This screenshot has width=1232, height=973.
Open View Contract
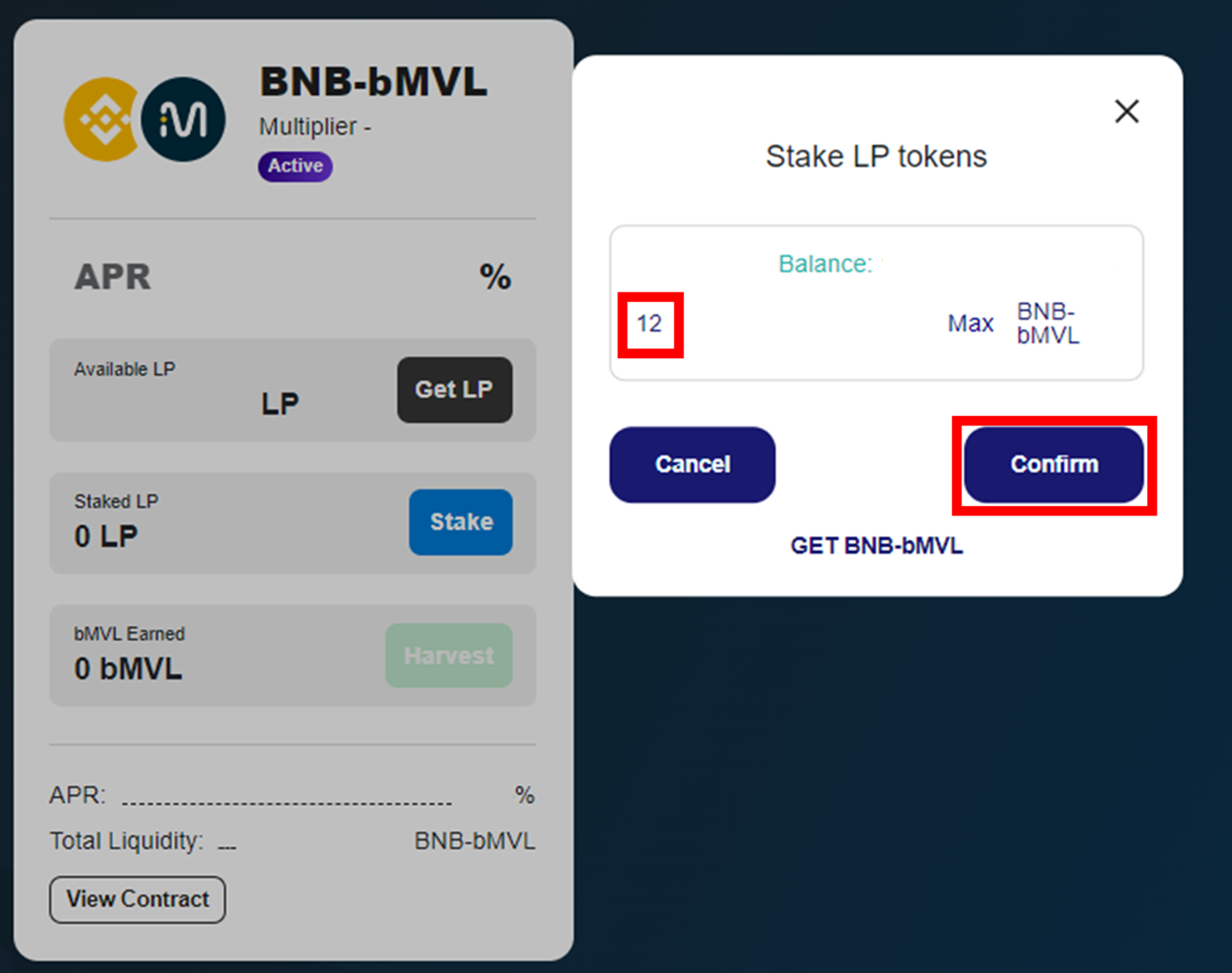pyautogui.click(x=137, y=899)
